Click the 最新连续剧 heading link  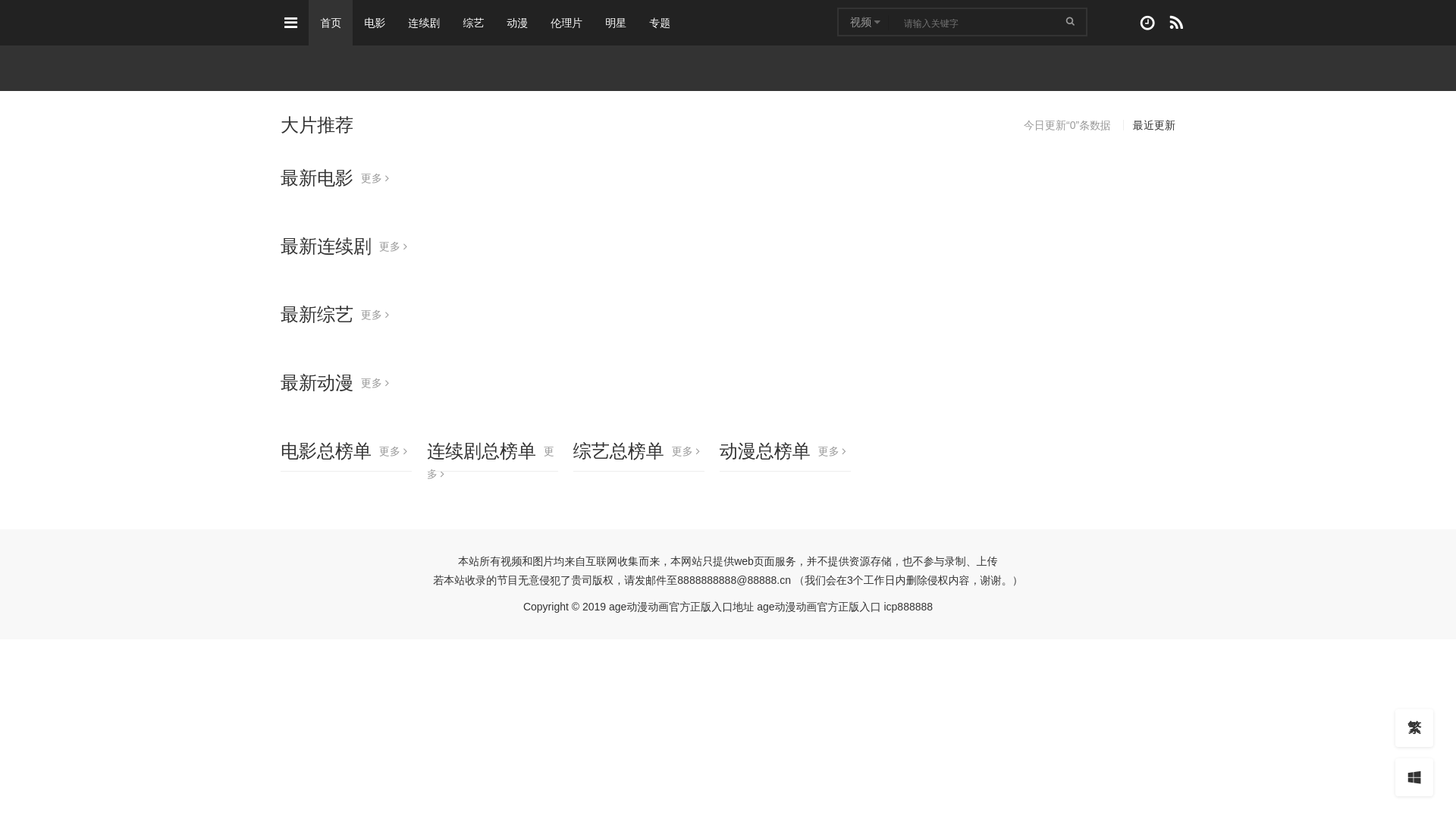326,246
